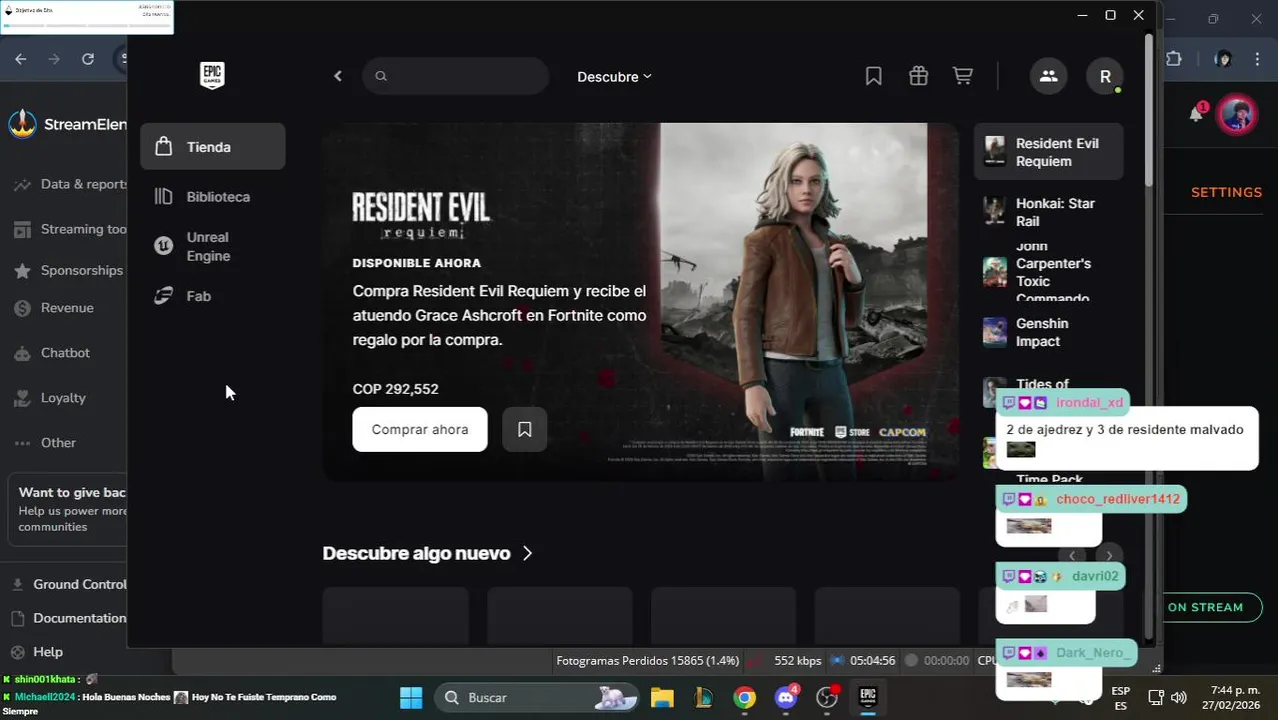Select John Carpenter's Toxic Commando entry
Screen dimensions: 1278x720
coord(1048,272)
